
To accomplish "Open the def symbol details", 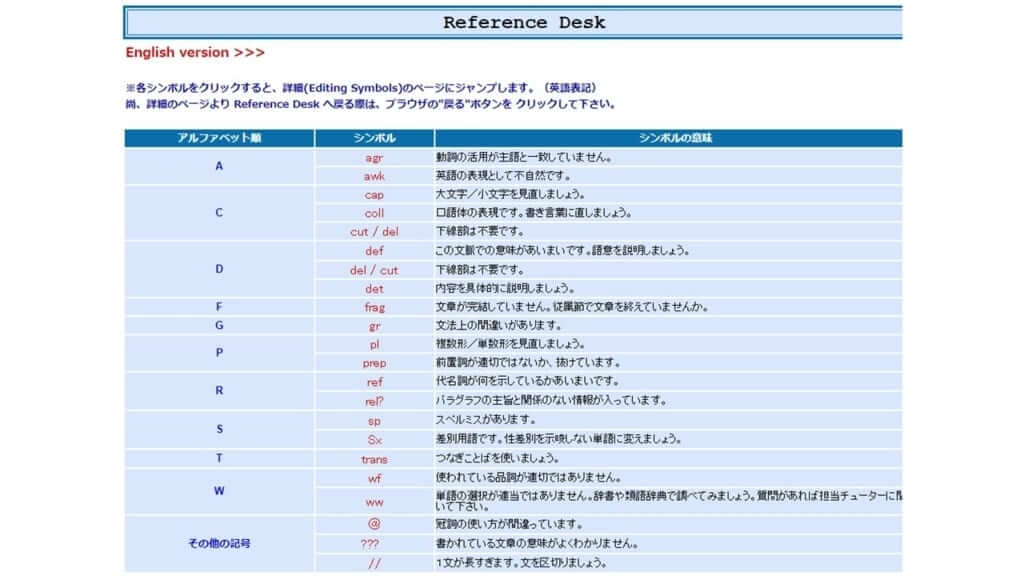I will pos(374,251).
